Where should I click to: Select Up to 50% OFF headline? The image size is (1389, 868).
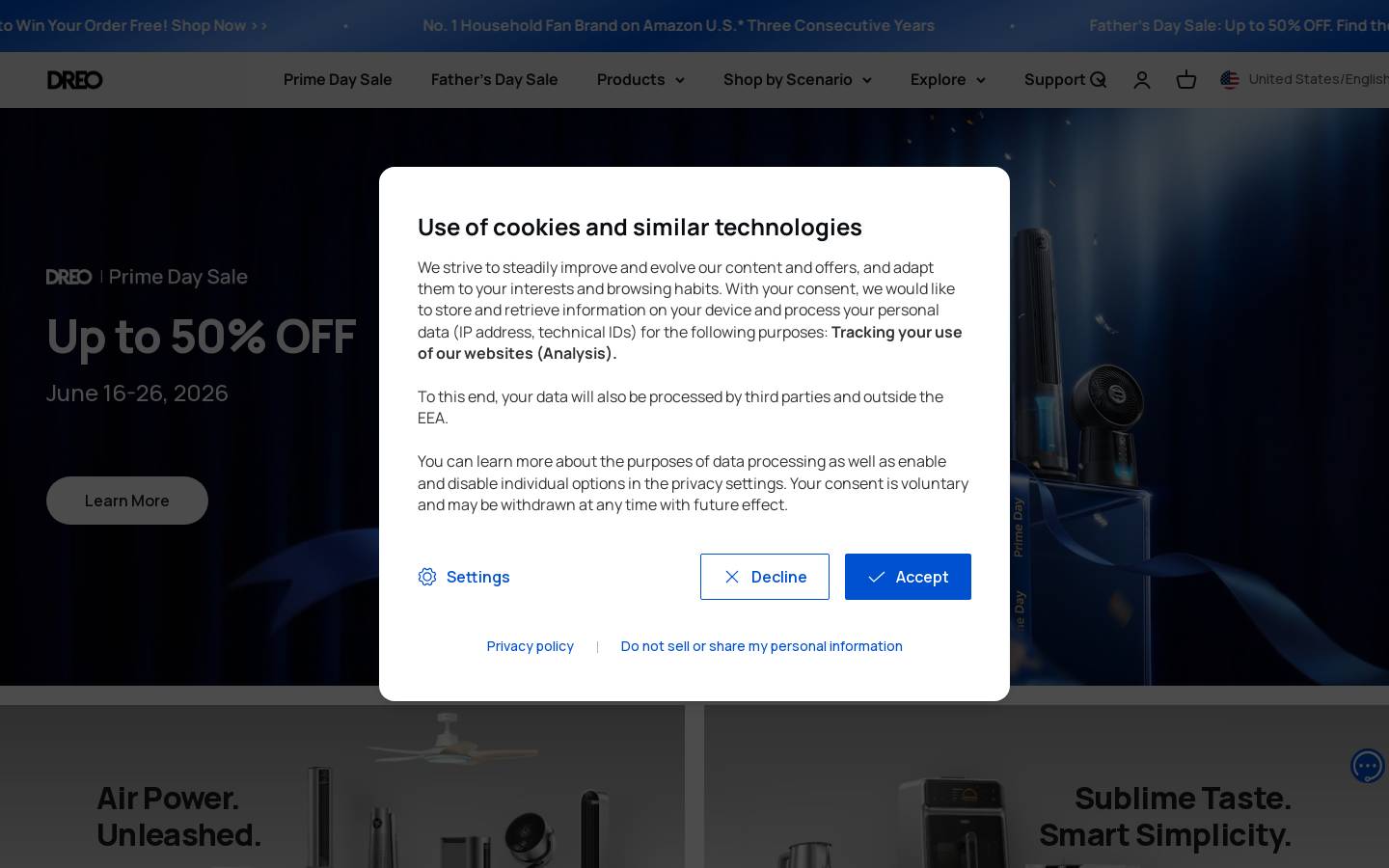(x=202, y=337)
